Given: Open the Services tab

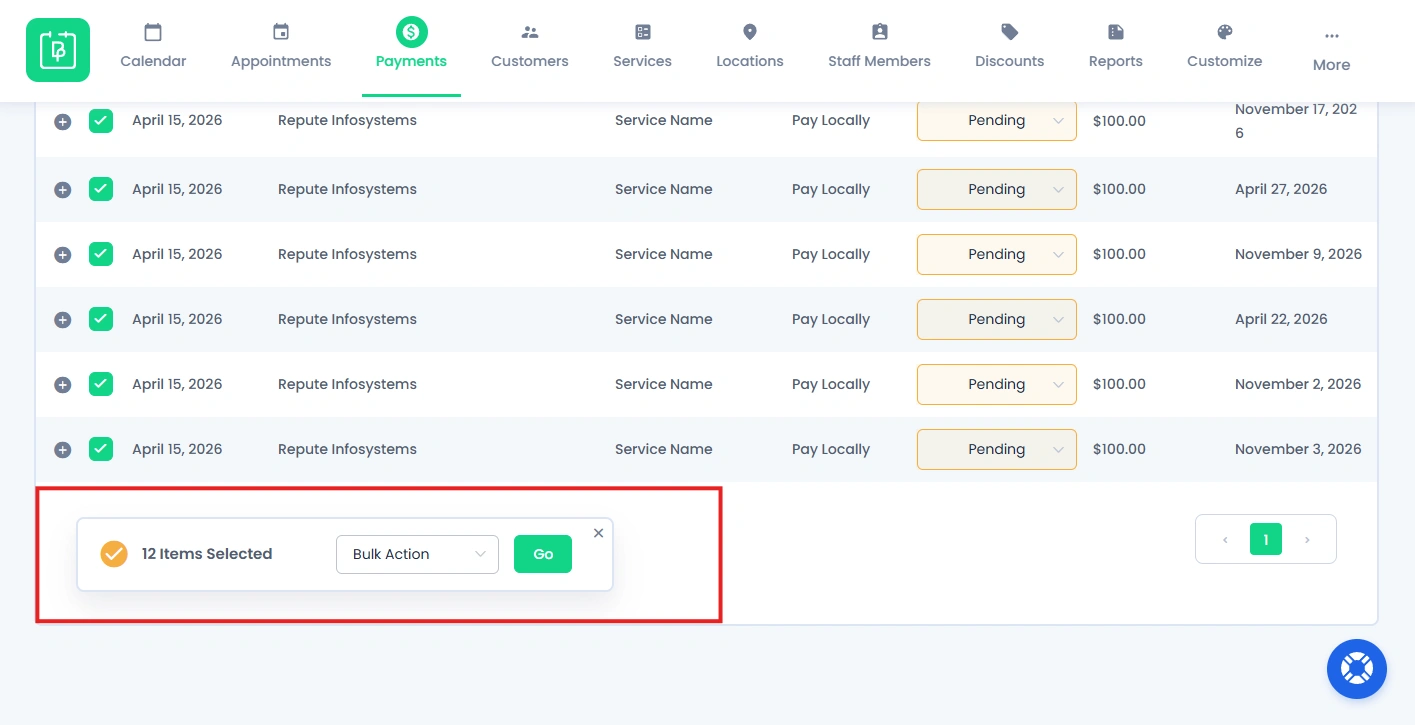Looking at the screenshot, I should [x=643, y=49].
